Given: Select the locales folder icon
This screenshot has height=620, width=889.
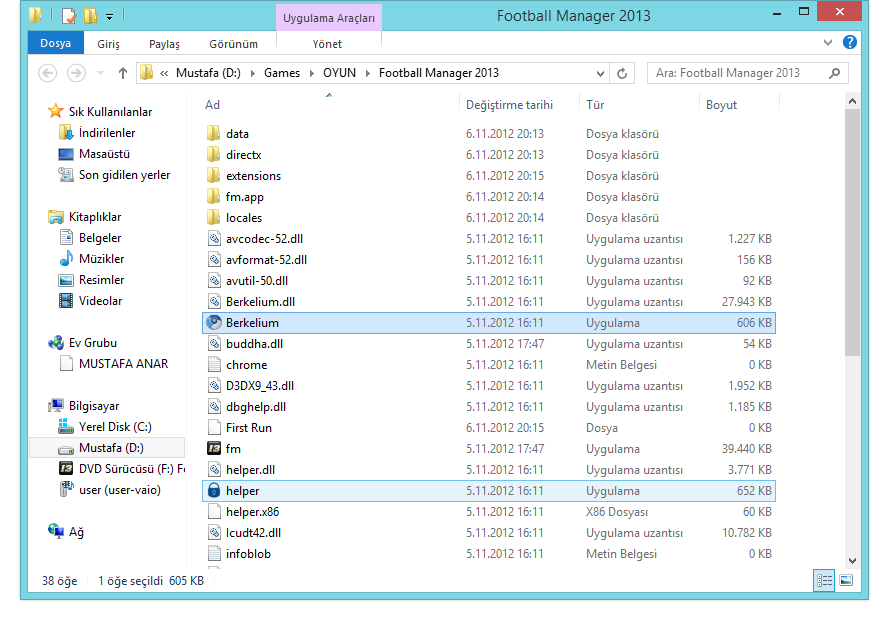Looking at the screenshot, I should point(214,218).
